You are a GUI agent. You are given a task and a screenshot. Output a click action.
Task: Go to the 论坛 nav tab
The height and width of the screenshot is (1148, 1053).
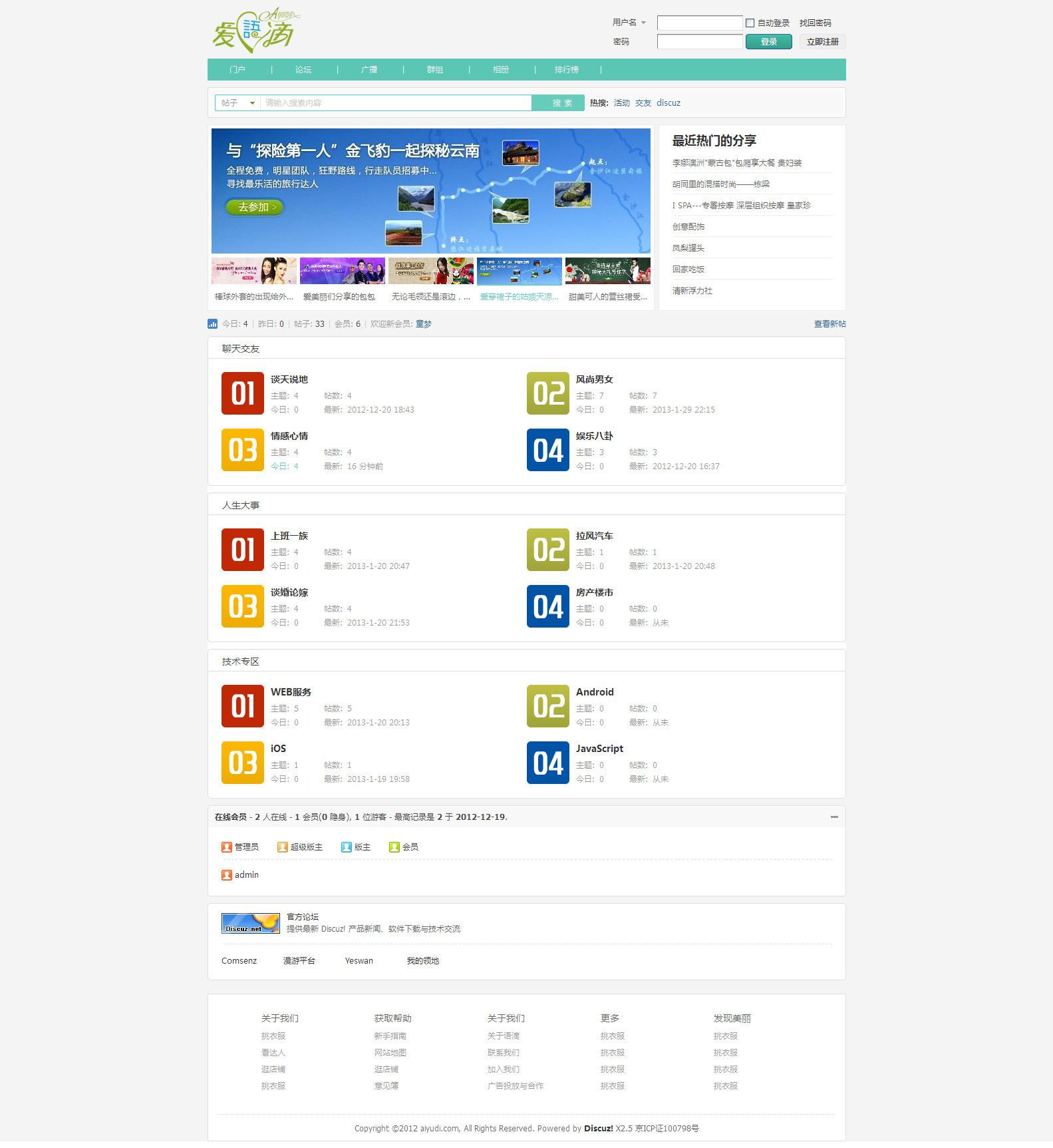point(303,70)
